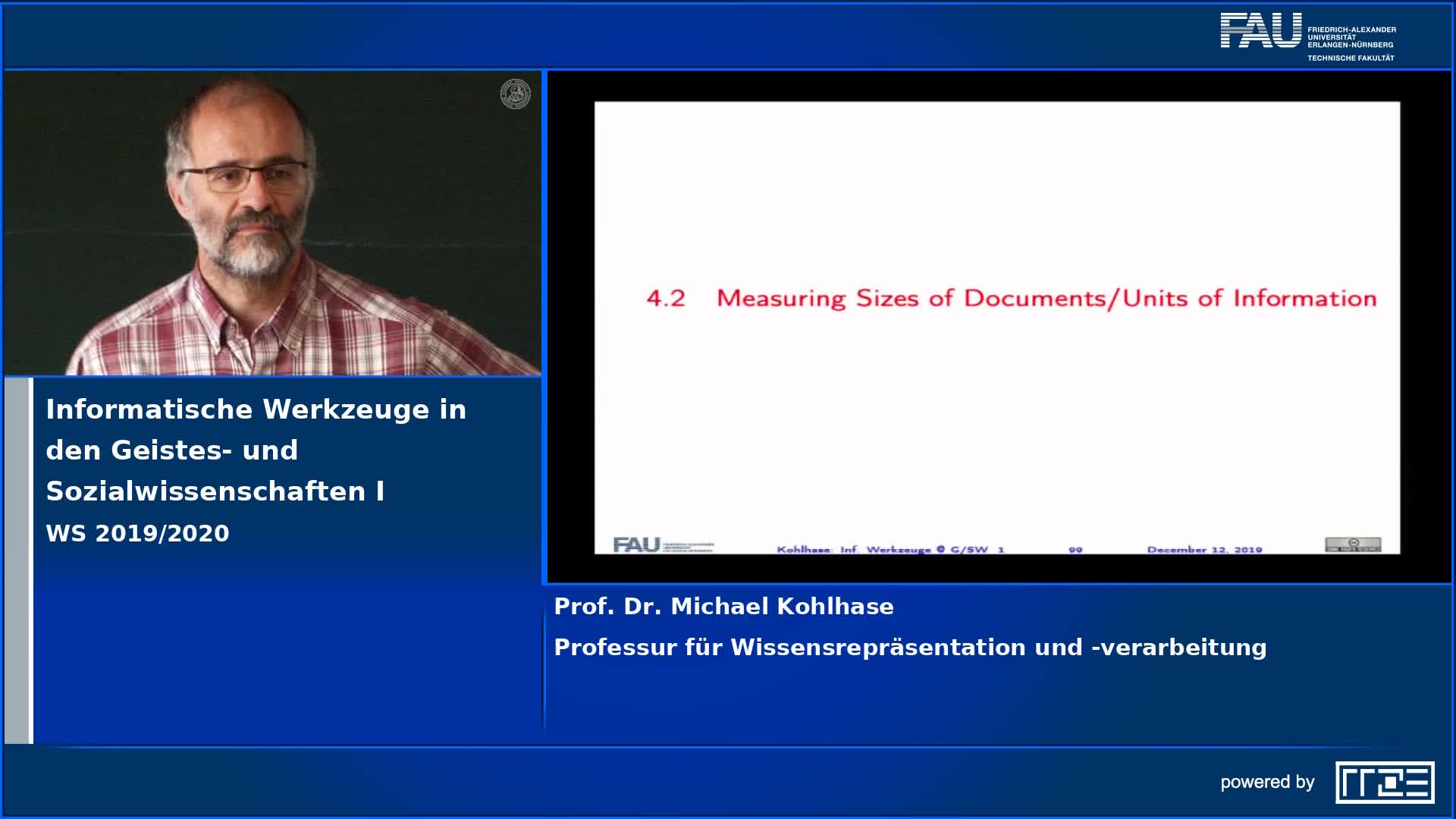The image size is (1456, 819).
Task: Click the 'Technische Fakultät' text under FAU logo
Action: (1351, 58)
